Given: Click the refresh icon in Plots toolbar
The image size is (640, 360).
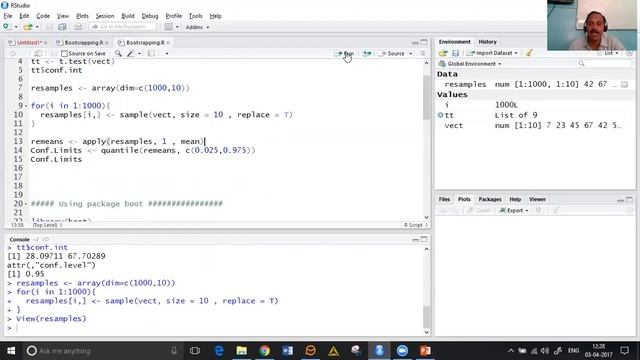Looking at the screenshot, I should (x=539, y=210).
